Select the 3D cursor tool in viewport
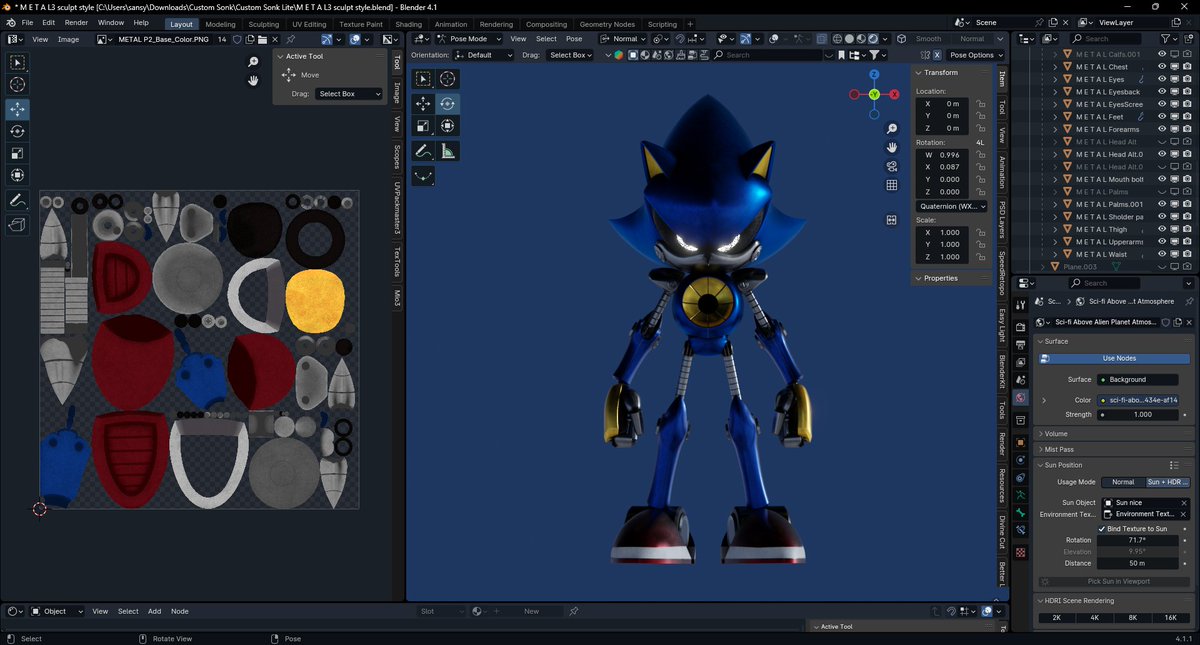The width and height of the screenshot is (1200, 645). [447, 79]
